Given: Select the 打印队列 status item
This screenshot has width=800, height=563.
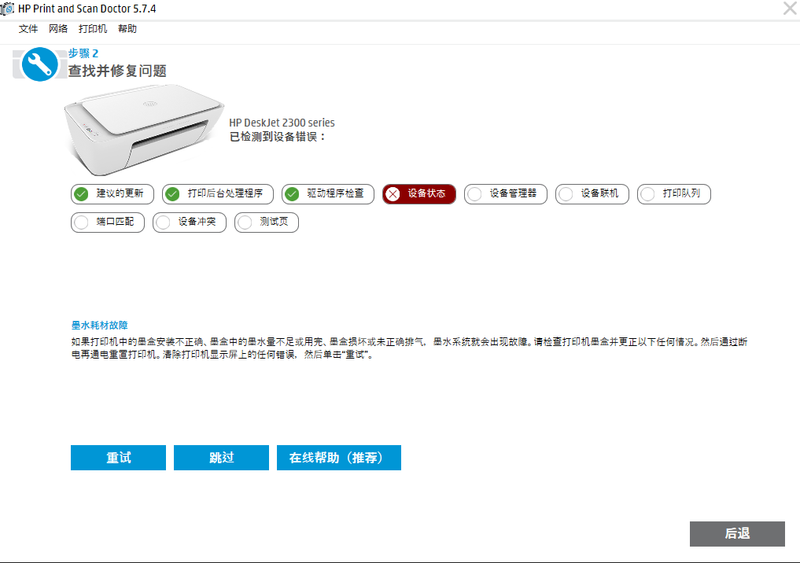Looking at the screenshot, I should [x=673, y=194].
